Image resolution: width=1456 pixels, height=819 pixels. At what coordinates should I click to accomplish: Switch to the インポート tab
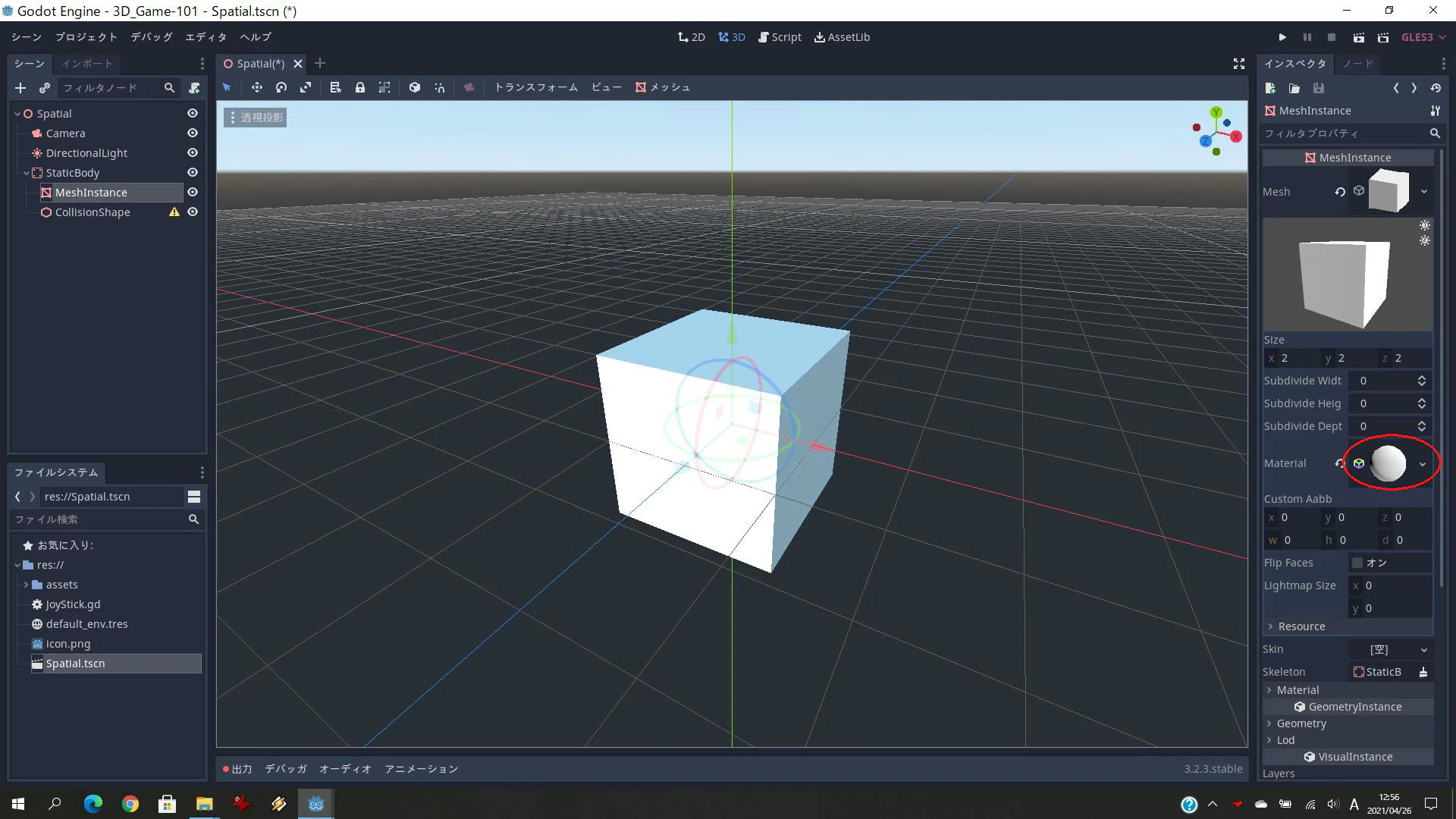coord(87,64)
